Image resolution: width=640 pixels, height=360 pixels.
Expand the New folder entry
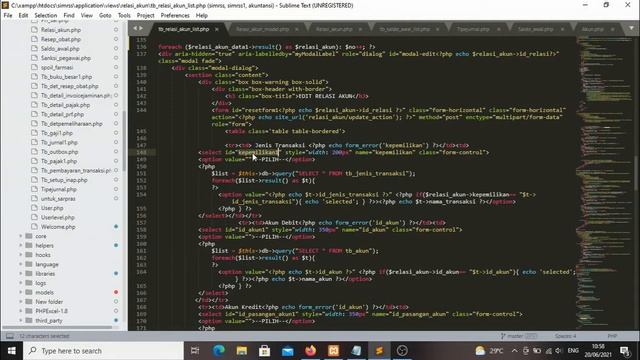[x=21, y=302]
